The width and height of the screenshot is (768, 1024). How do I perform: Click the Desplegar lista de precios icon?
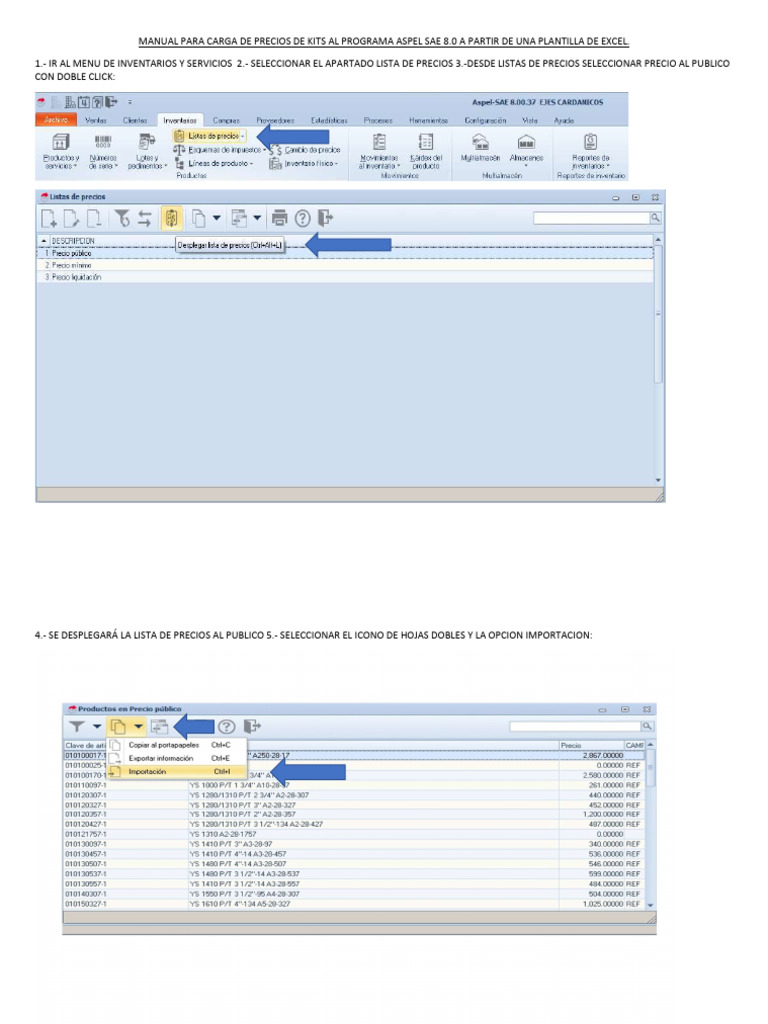point(171,218)
